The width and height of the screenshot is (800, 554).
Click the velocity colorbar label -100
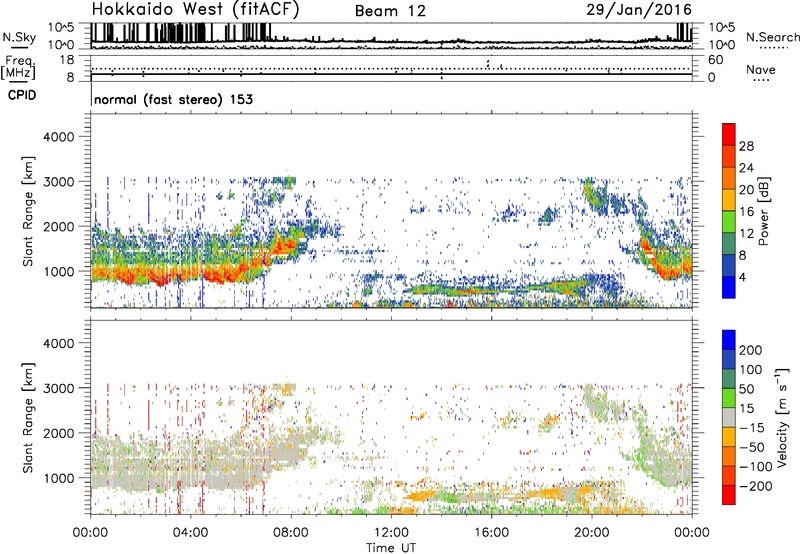755,467
